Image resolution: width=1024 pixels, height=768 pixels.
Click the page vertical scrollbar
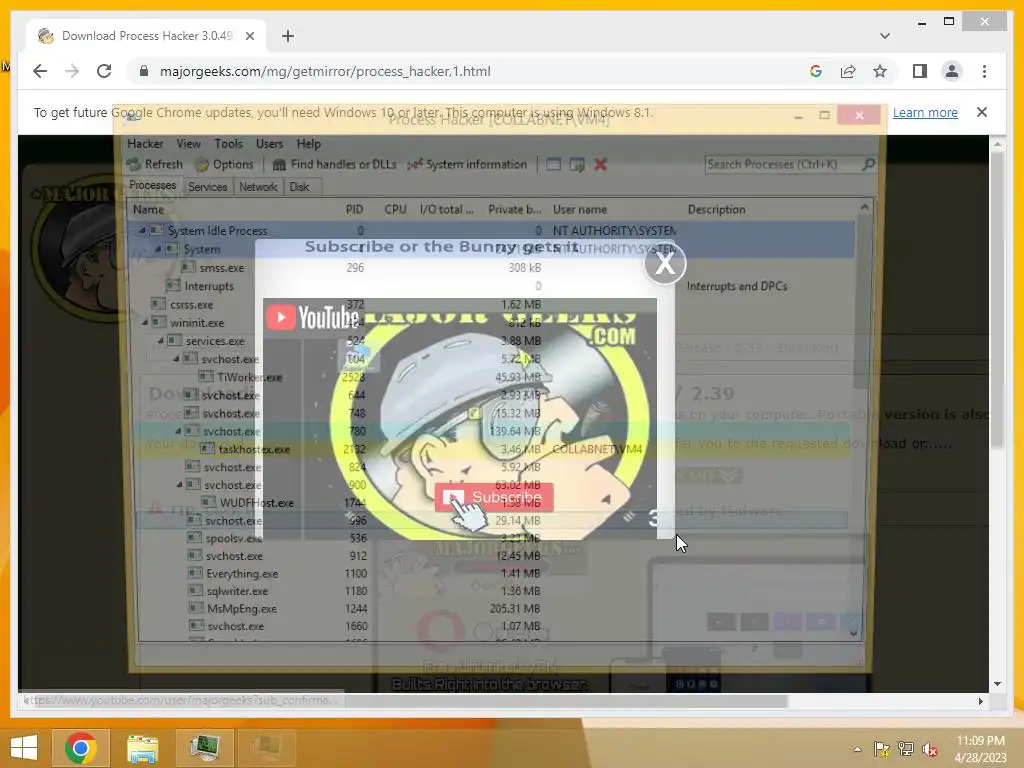coord(997,299)
